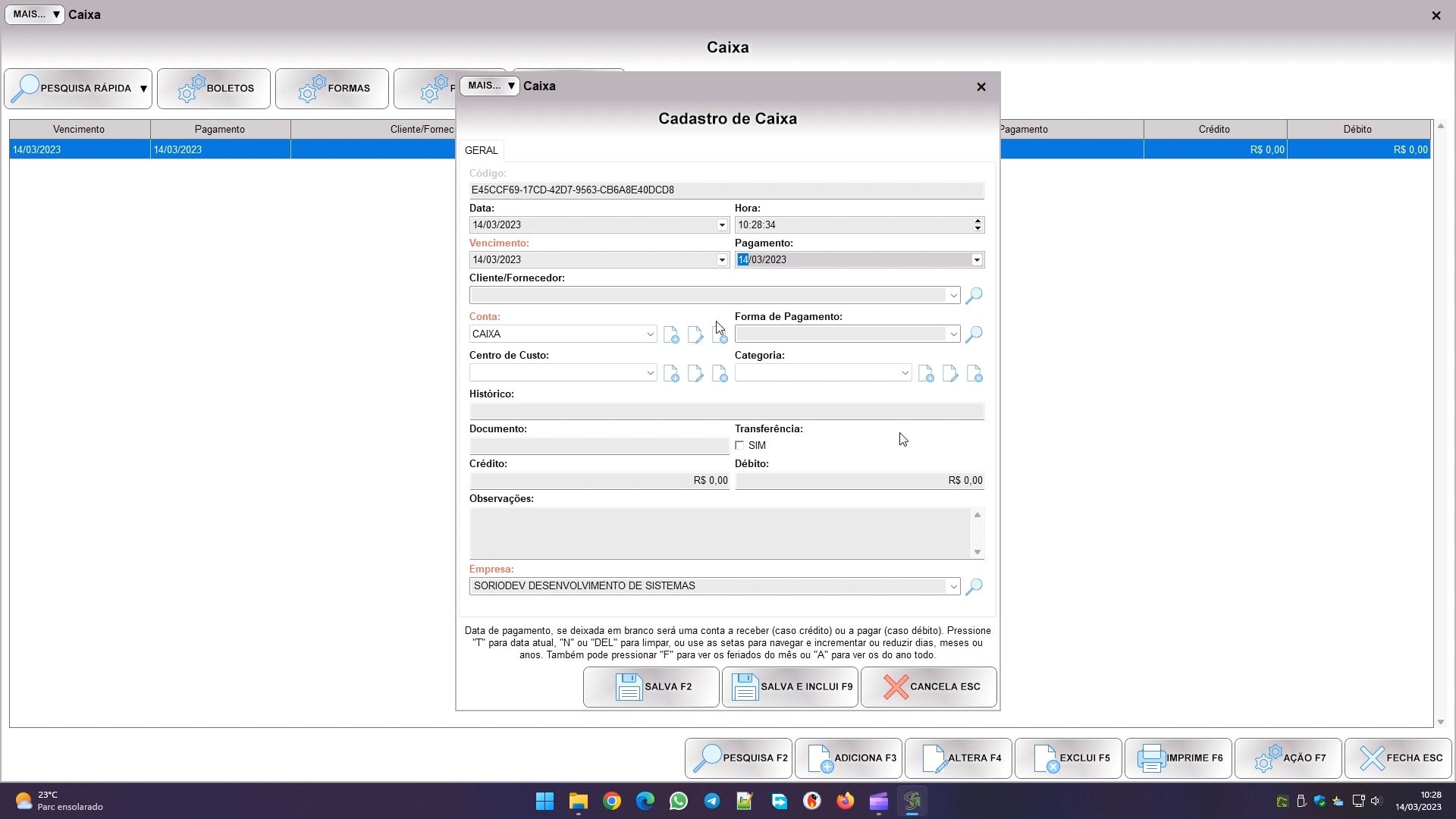Viewport: 1456px width, 819px height.
Task: Click delete Centro de Custo icon
Action: [x=719, y=373]
